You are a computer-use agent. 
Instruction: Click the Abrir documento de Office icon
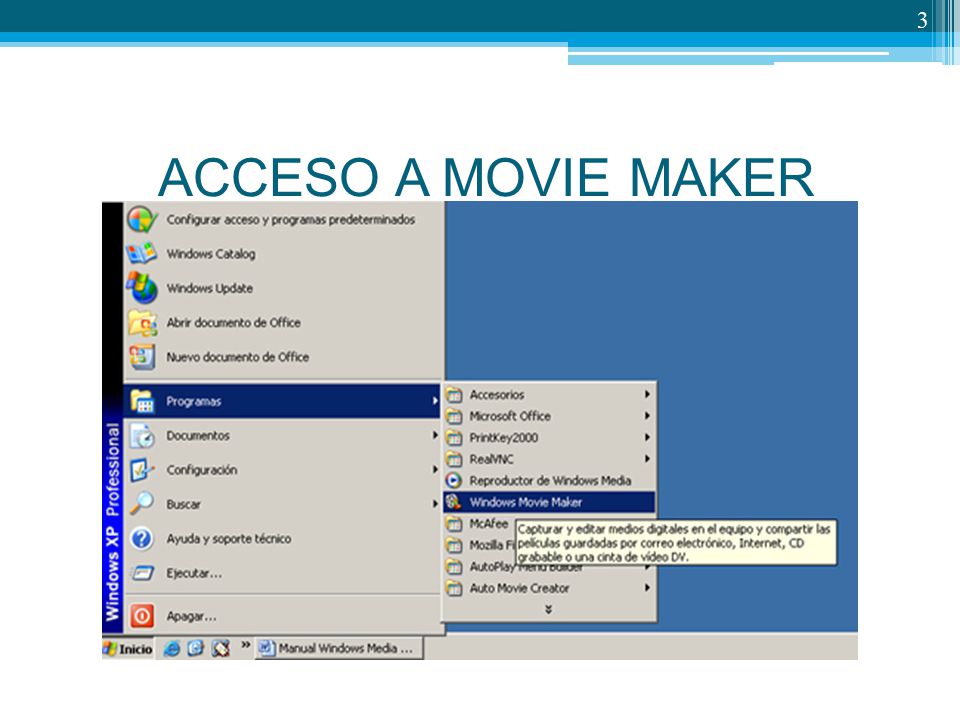[141, 322]
